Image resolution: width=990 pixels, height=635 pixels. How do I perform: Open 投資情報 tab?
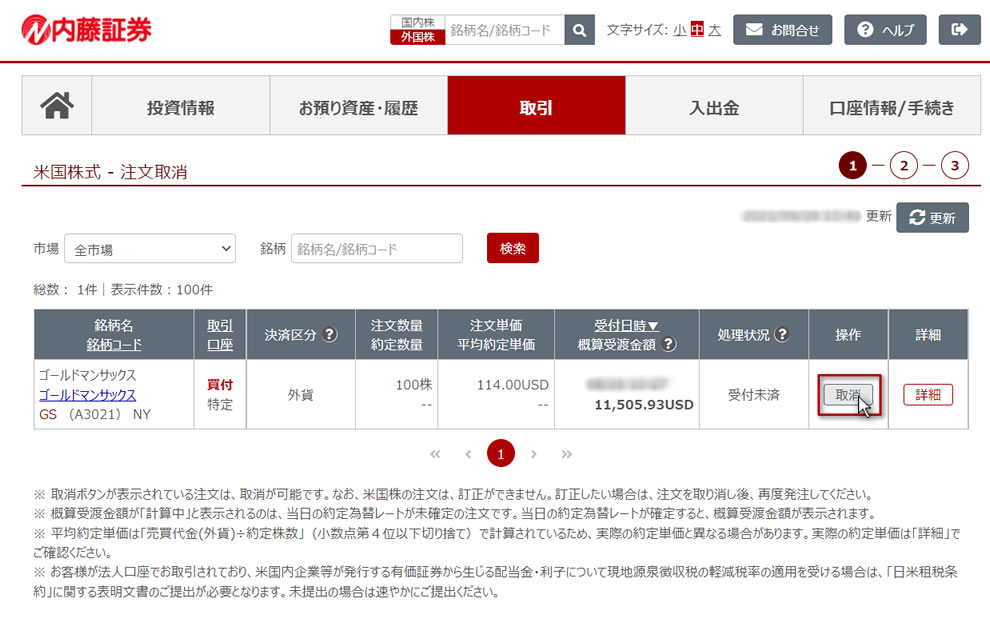181,105
